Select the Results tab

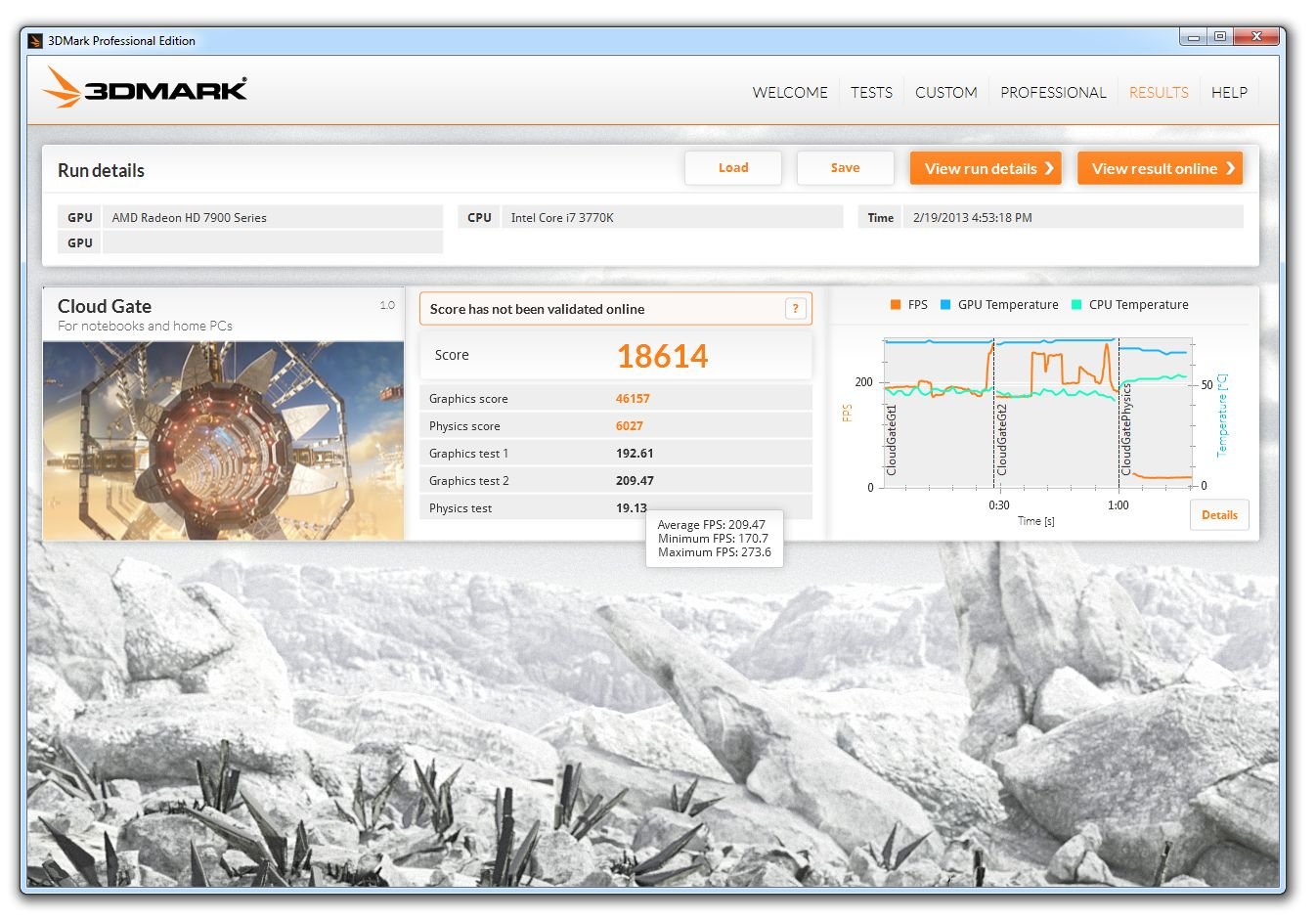(1159, 92)
